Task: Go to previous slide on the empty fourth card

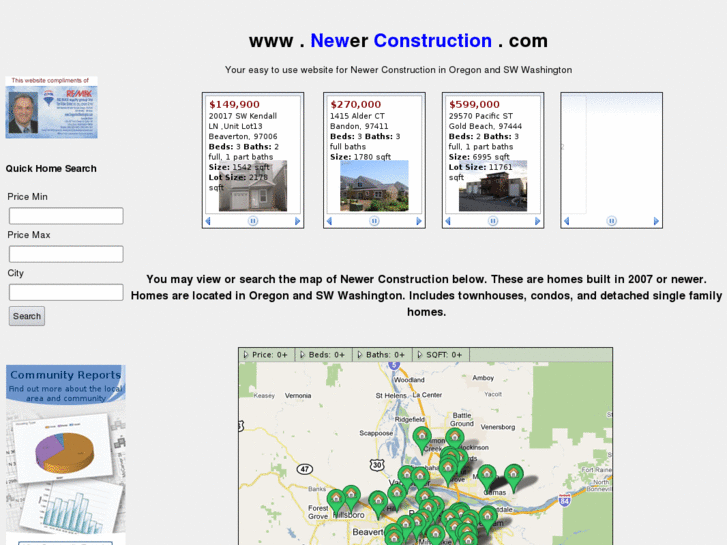Action: 567,221
